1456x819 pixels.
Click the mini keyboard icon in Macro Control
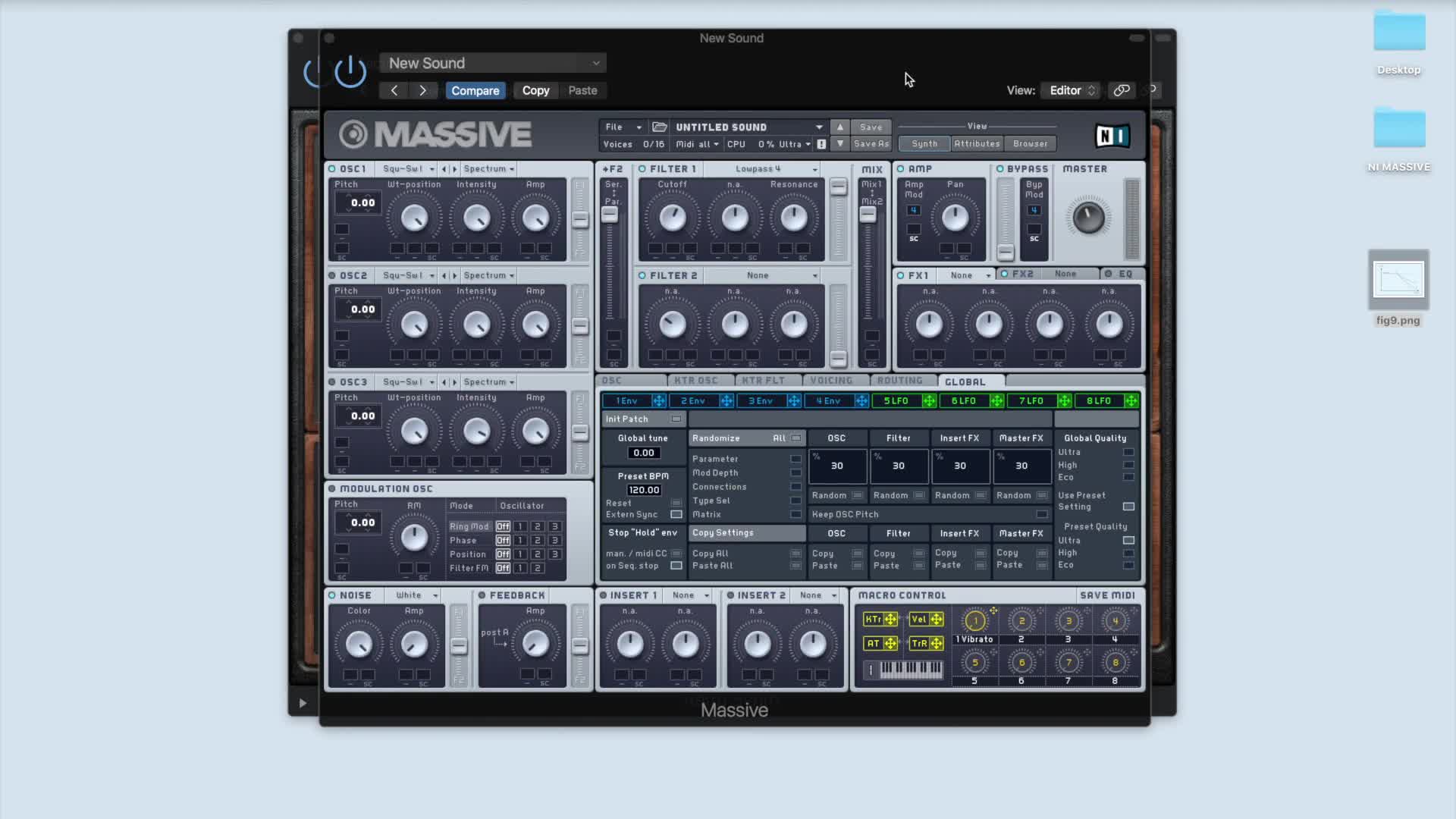910,669
